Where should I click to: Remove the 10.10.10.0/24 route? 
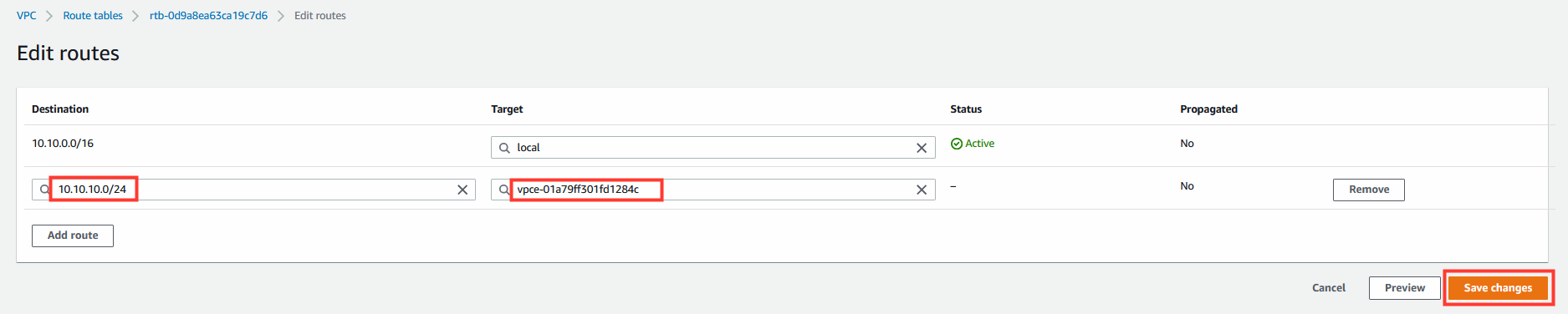[x=1368, y=190]
